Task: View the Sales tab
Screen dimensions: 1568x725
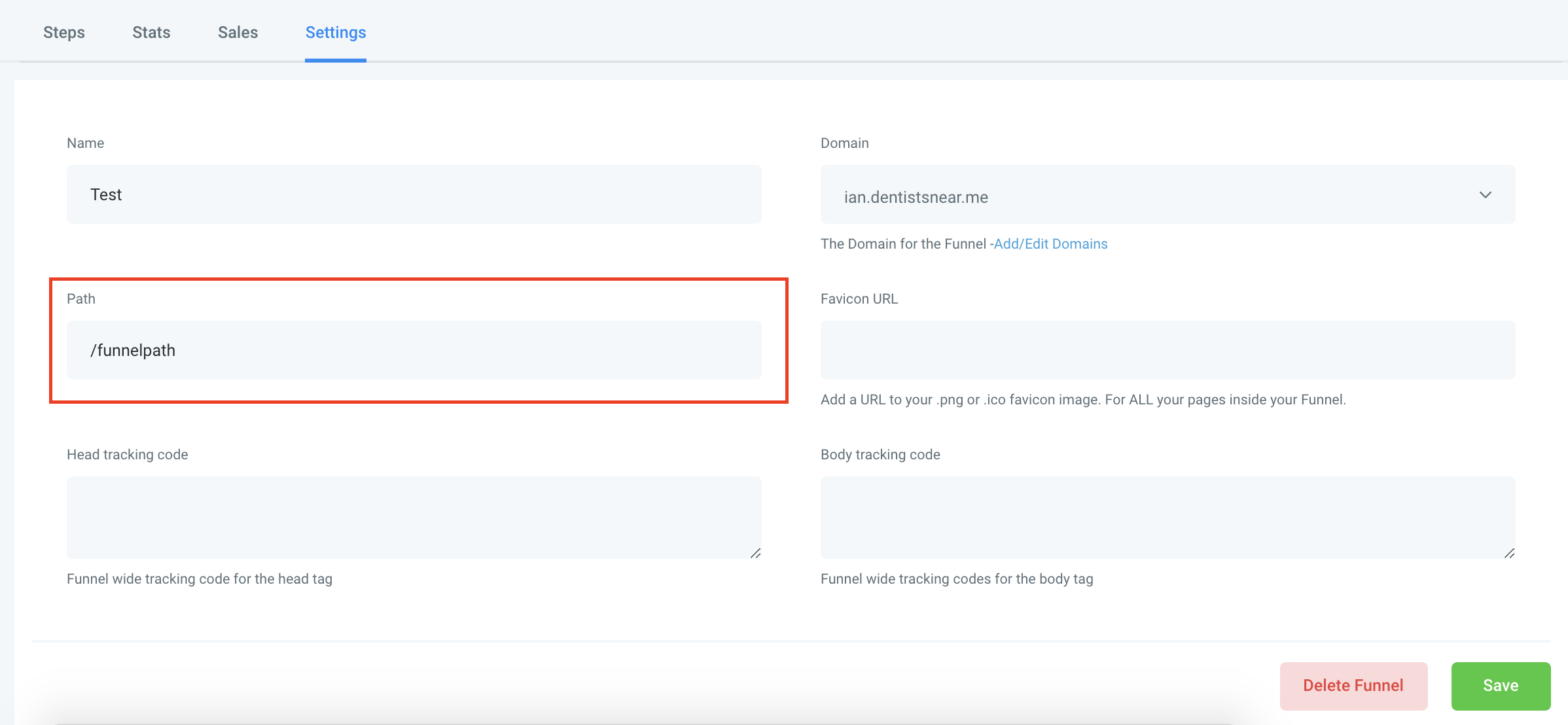Action: pos(238,31)
